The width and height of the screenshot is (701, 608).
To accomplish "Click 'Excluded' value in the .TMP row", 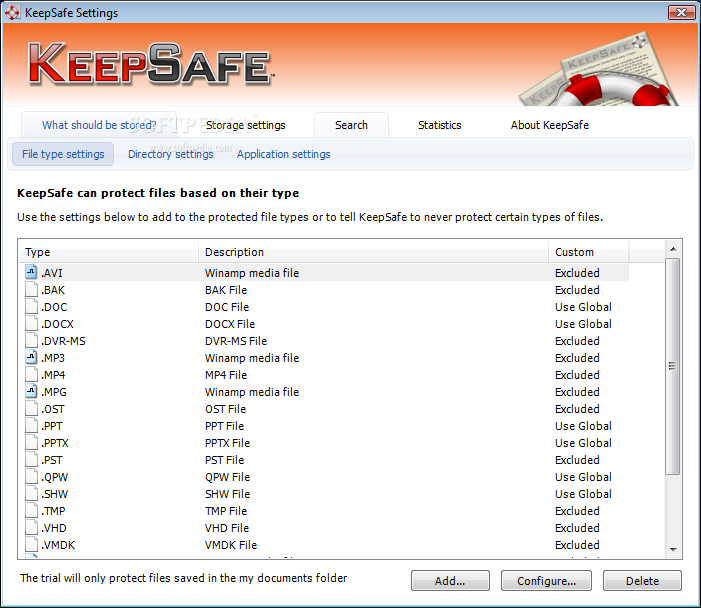I will [x=577, y=511].
